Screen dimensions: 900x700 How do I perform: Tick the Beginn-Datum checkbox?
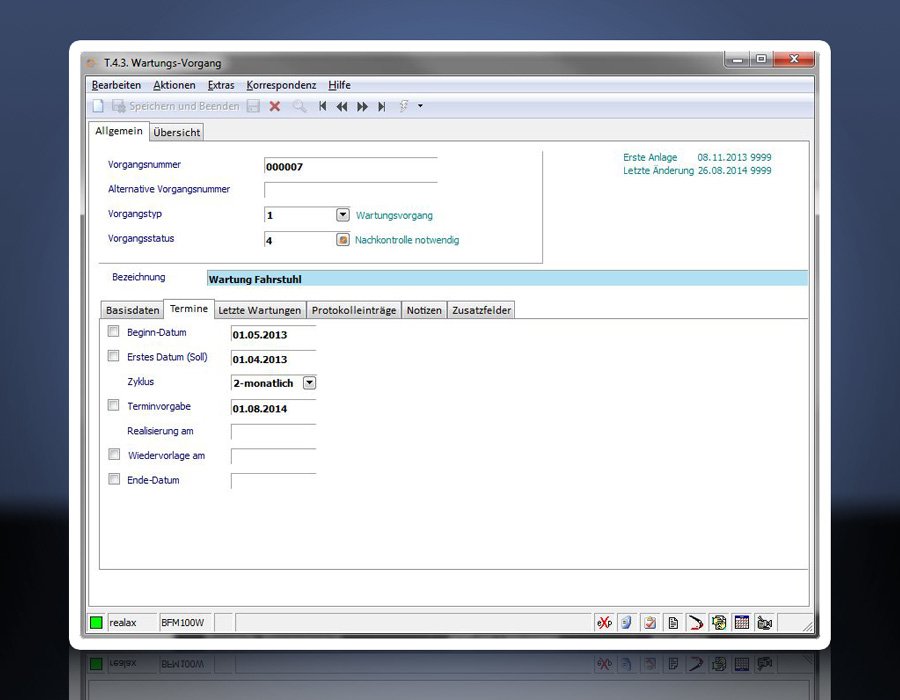[114, 332]
